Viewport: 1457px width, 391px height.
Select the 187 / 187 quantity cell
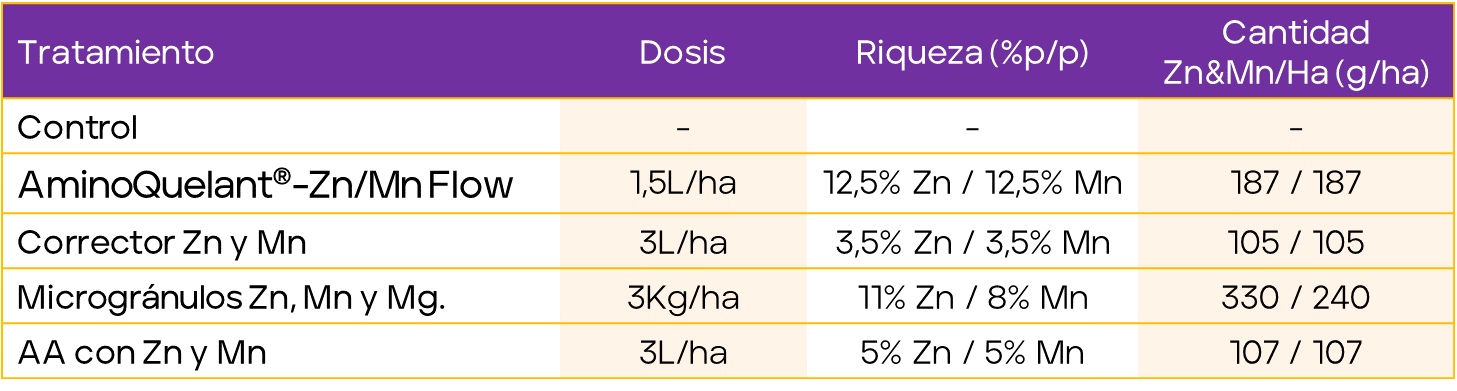pos(1296,184)
